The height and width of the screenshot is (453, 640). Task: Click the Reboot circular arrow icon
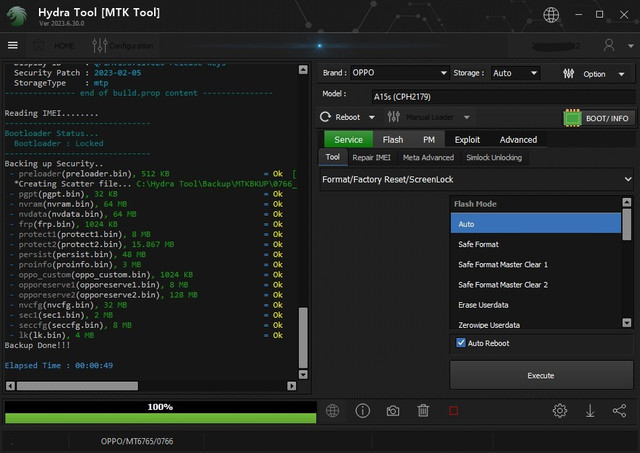pos(325,117)
